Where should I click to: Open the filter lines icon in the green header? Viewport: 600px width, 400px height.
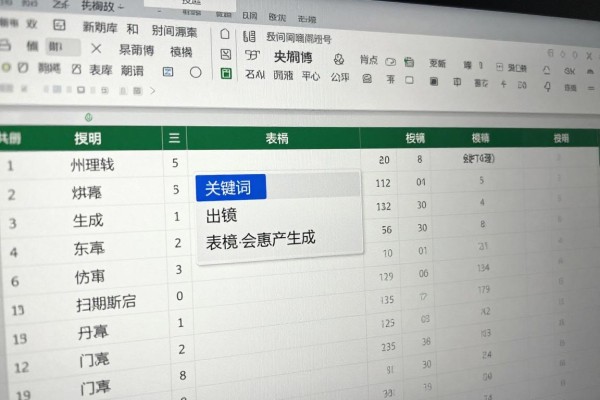(174, 138)
